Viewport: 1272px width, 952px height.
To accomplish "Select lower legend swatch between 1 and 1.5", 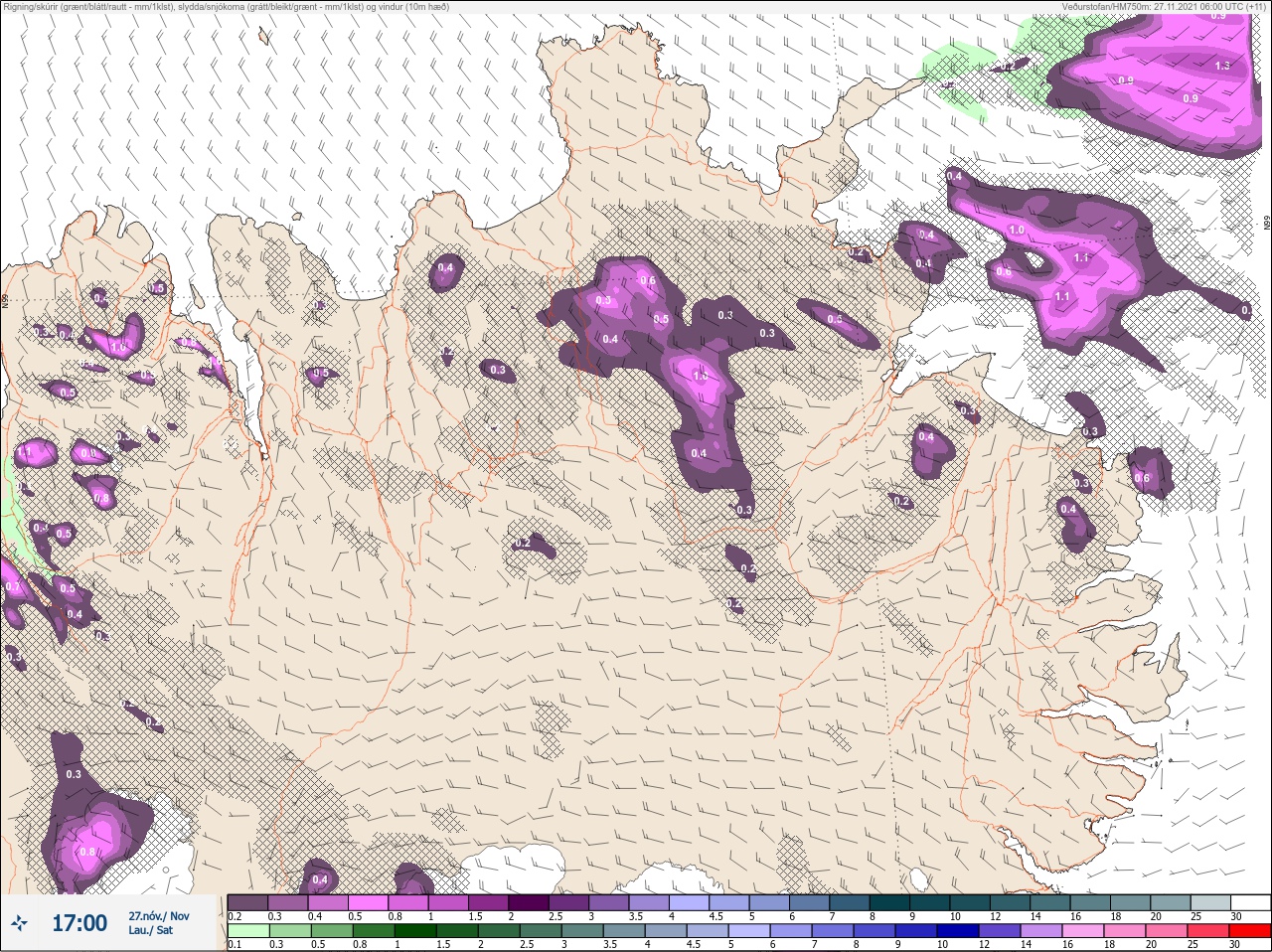I will tap(414, 931).
